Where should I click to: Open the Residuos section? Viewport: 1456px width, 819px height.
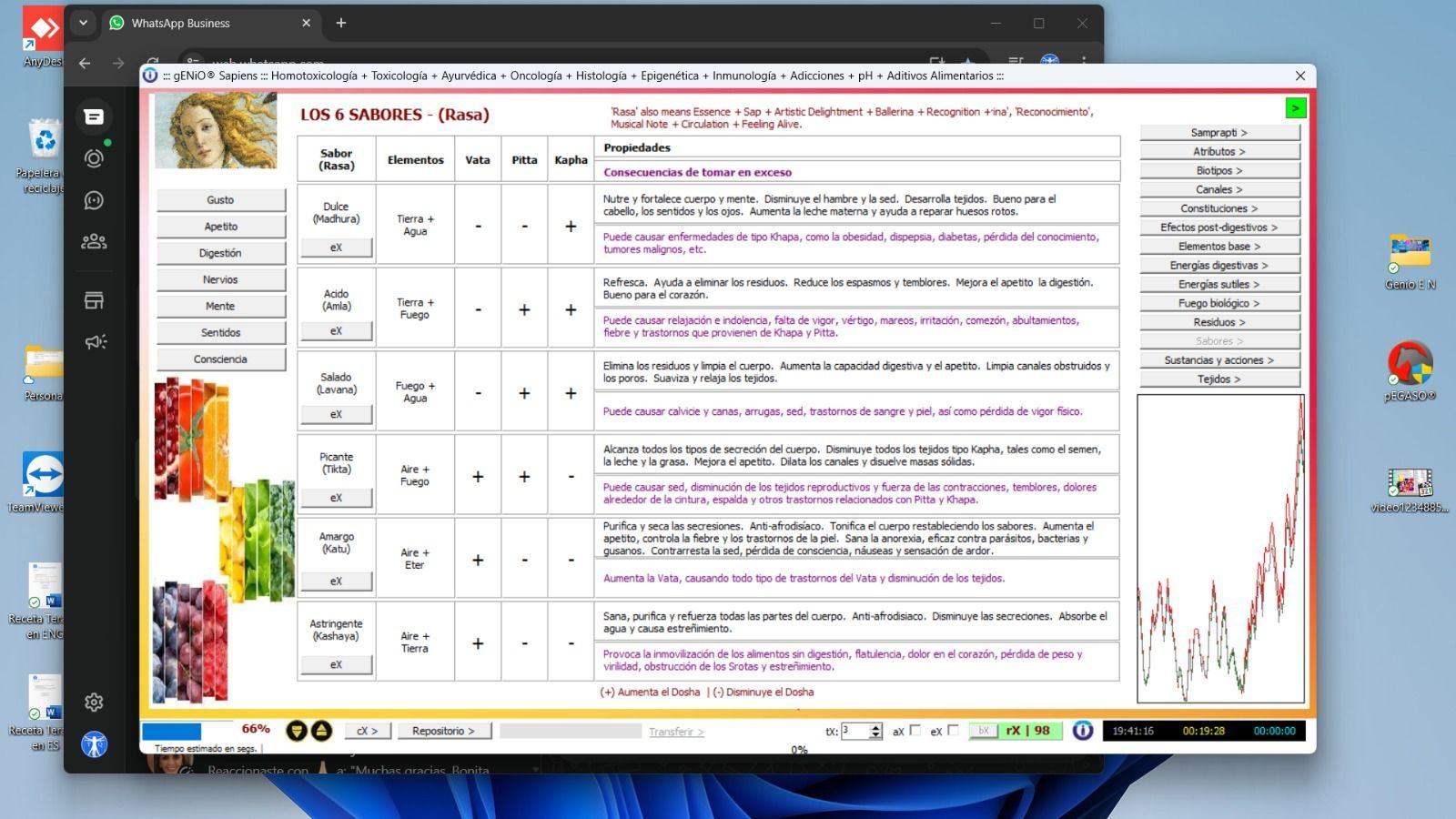point(1219,322)
